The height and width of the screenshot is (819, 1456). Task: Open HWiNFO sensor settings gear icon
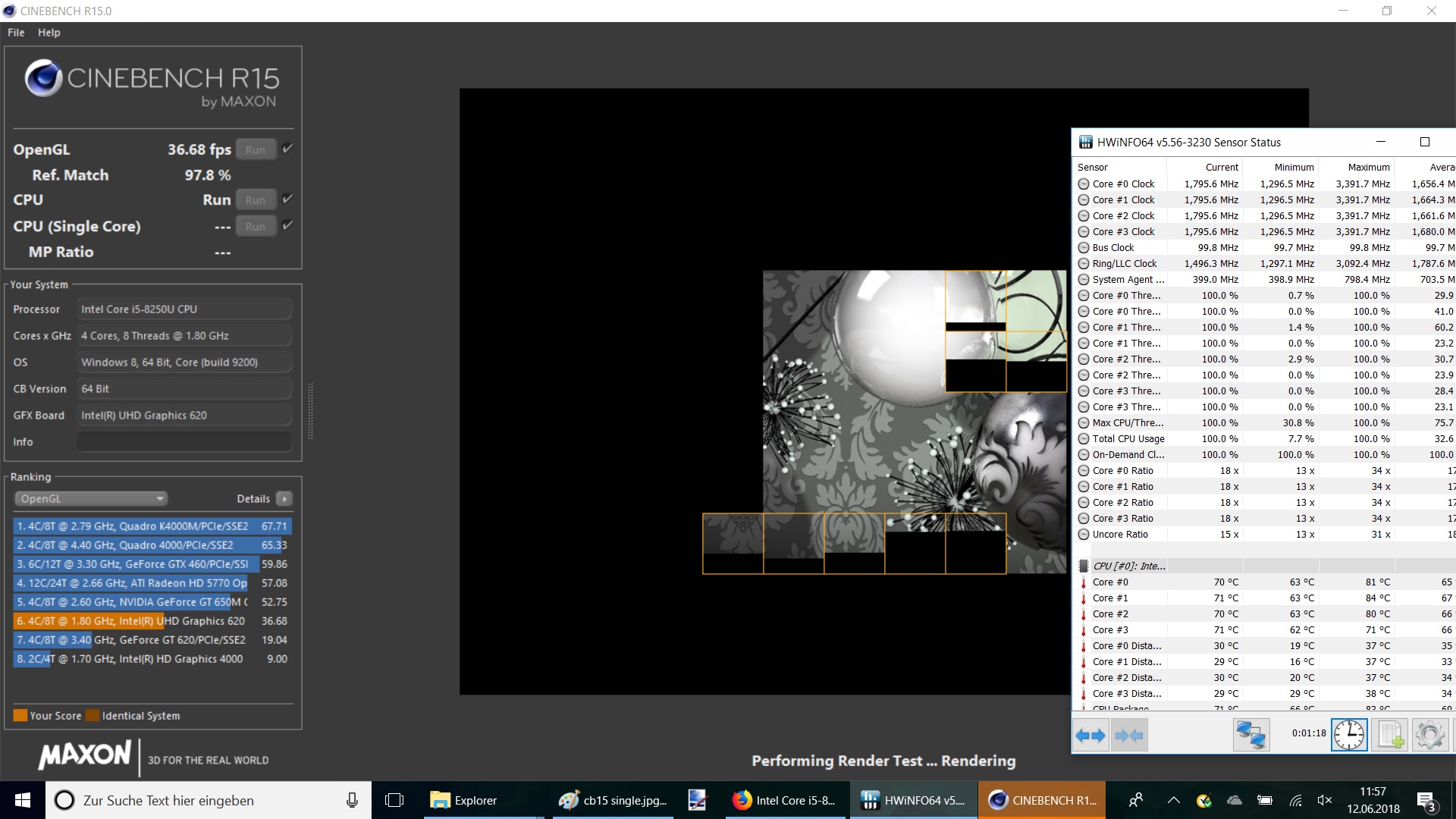click(1430, 736)
